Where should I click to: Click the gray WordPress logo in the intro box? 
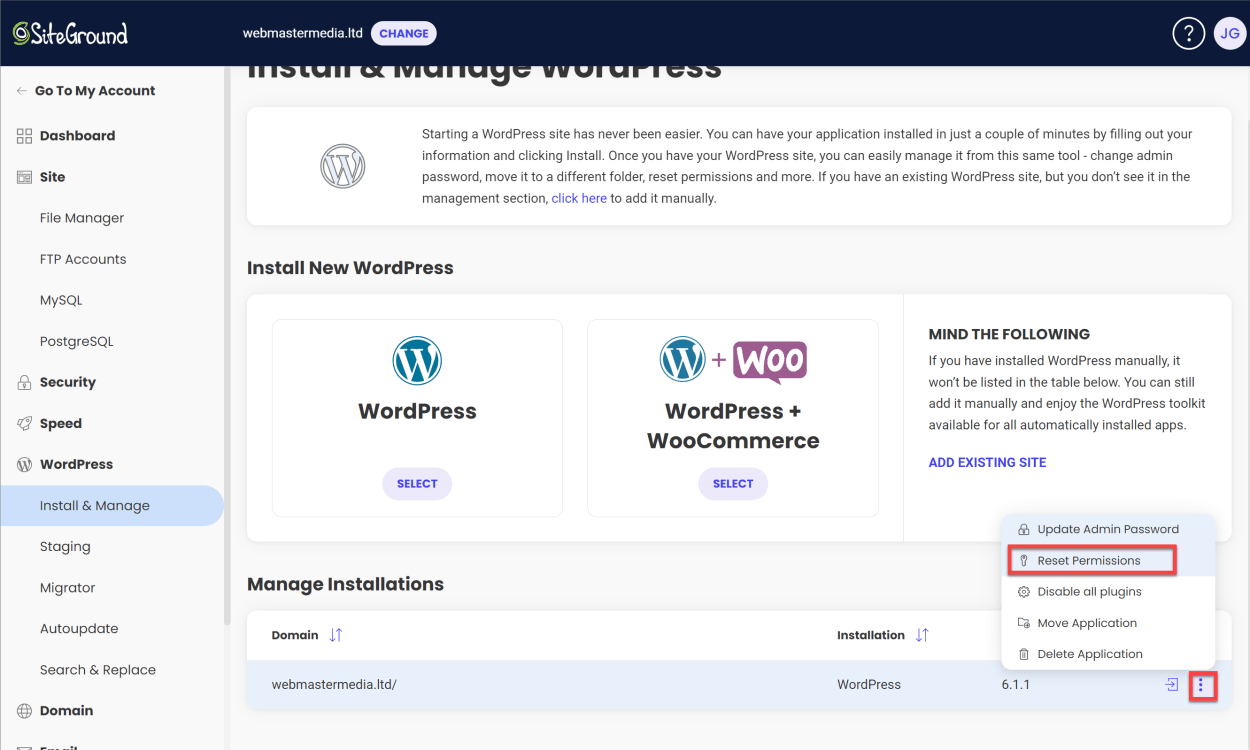(342, 166)
